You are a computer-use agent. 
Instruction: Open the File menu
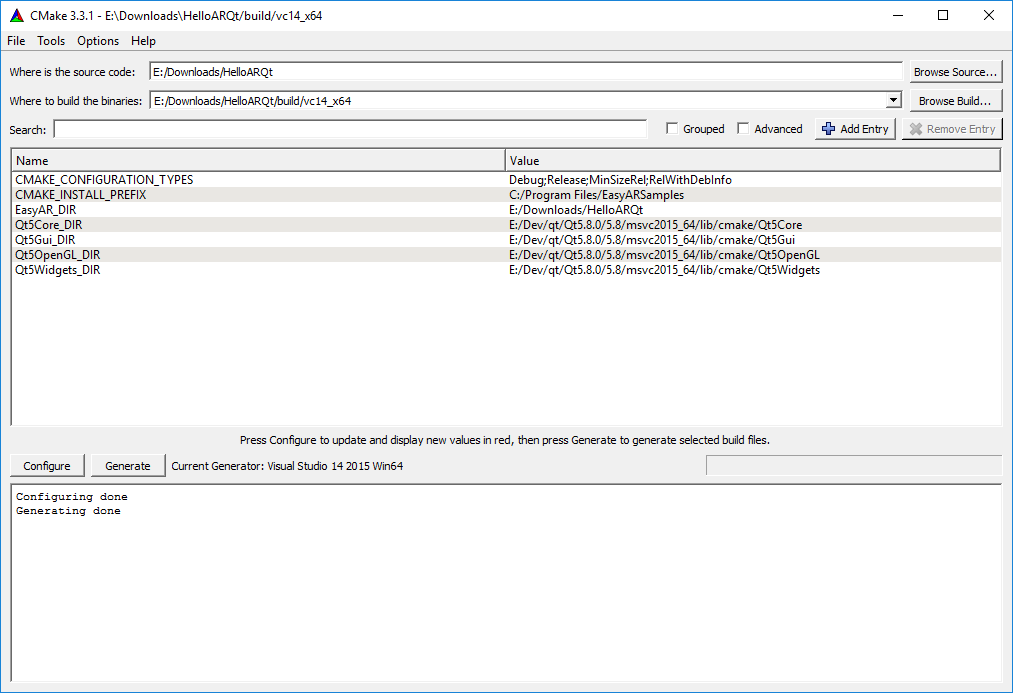tap(16, 41)
